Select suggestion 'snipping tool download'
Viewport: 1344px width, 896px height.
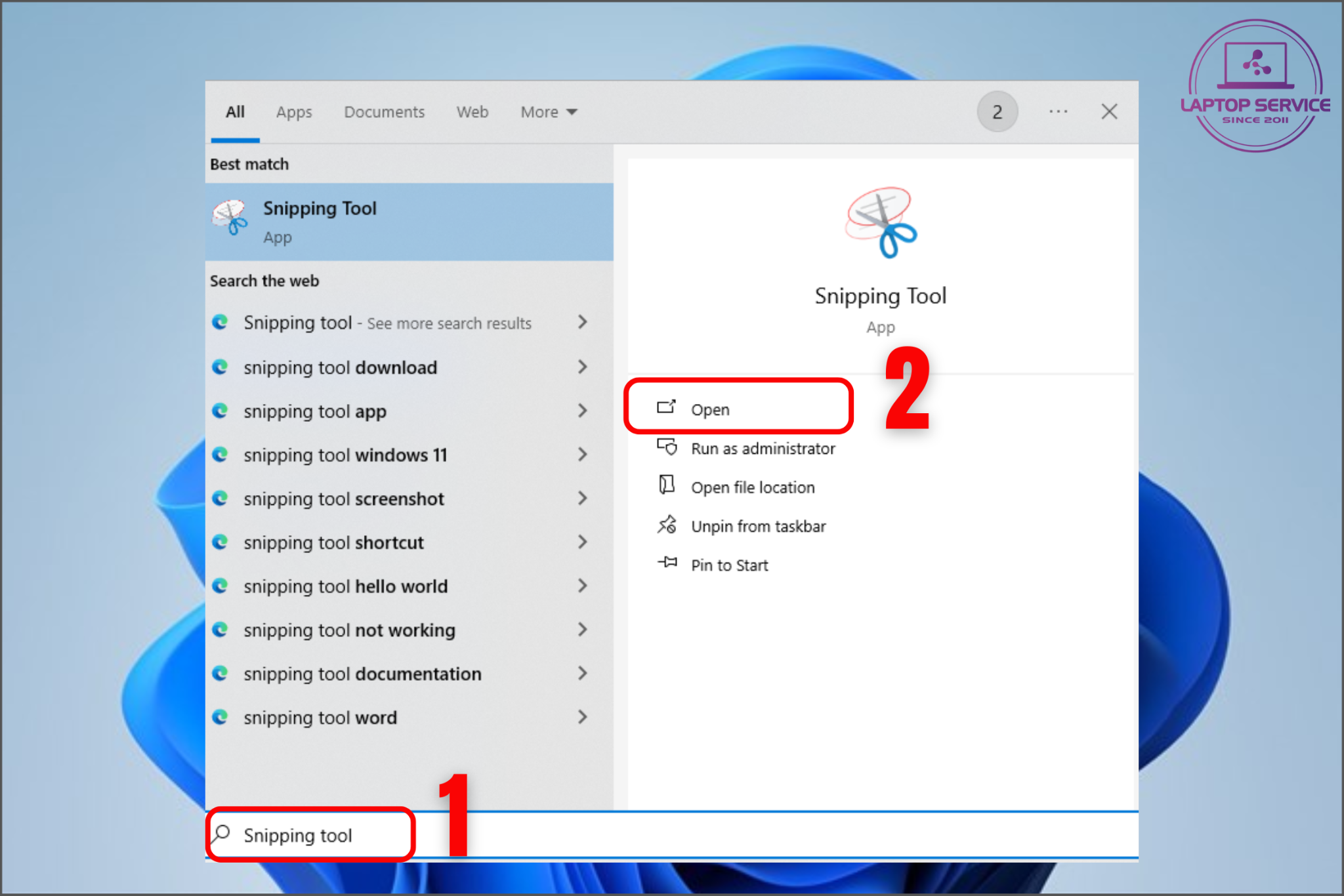(x=340, y=367)
